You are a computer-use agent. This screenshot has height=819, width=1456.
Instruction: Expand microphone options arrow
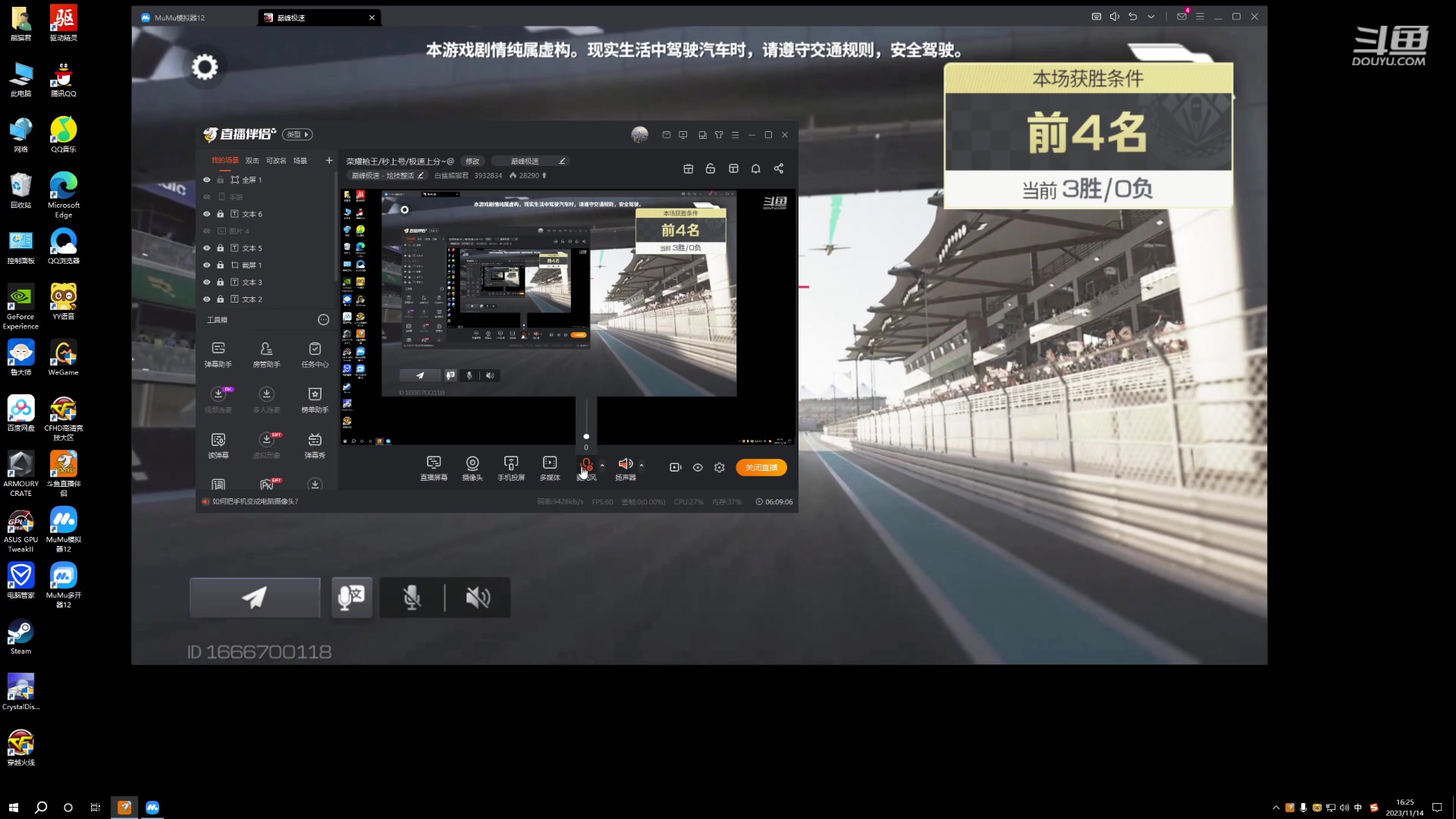(602, 465)
